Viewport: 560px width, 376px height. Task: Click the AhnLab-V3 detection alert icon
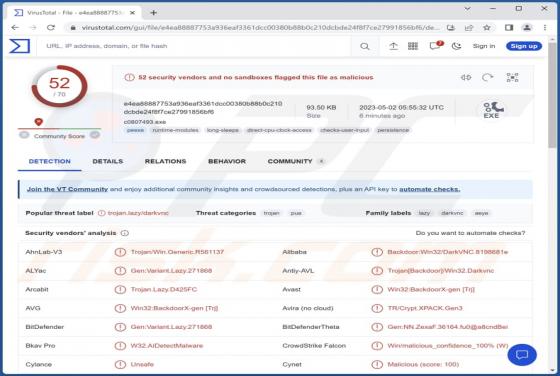click(x=120, y=252)
